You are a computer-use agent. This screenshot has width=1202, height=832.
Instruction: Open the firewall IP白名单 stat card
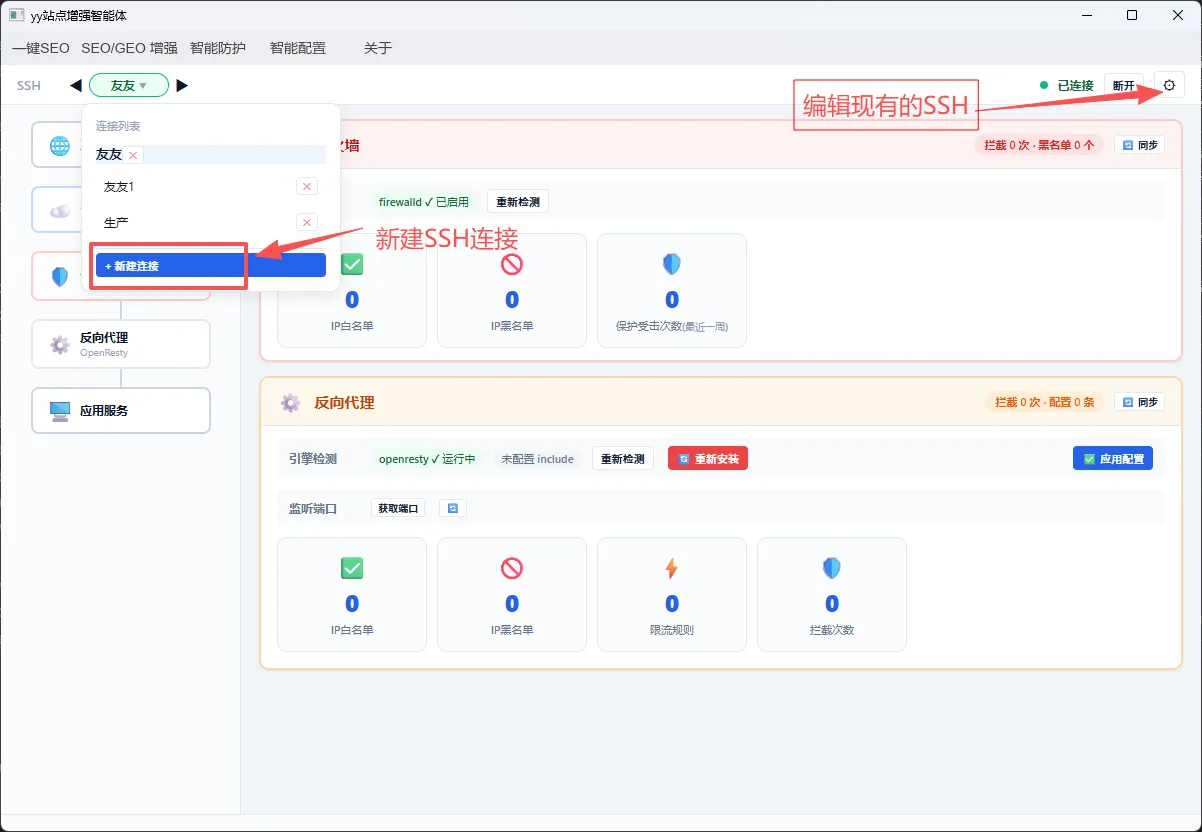tap(352, 290)
